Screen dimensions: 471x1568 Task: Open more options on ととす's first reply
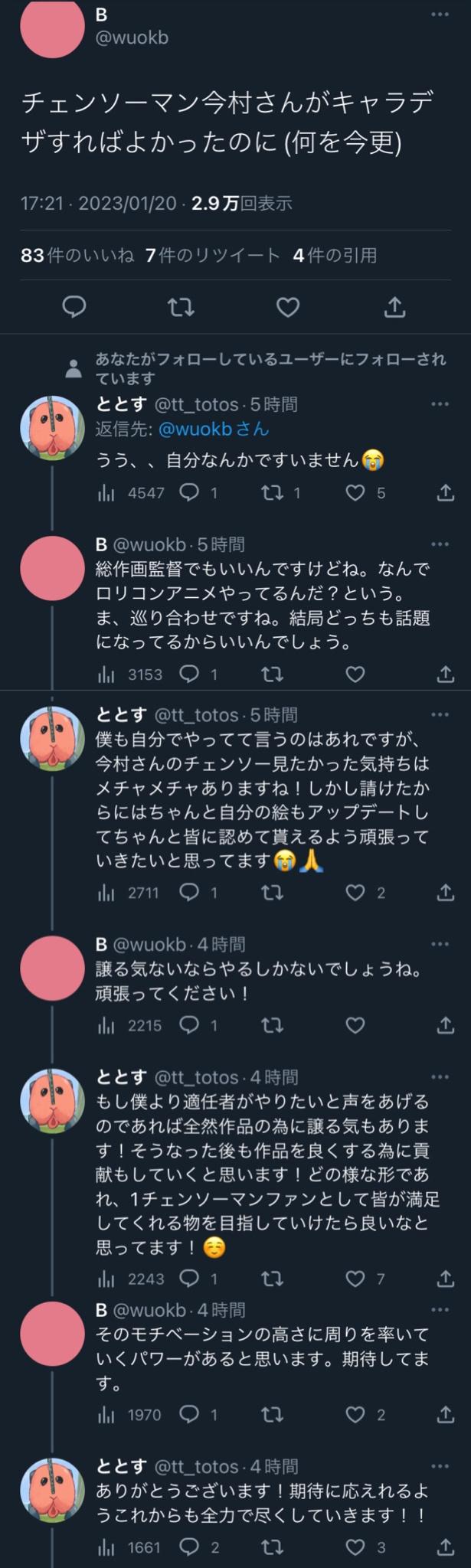[x=440, y=404]
